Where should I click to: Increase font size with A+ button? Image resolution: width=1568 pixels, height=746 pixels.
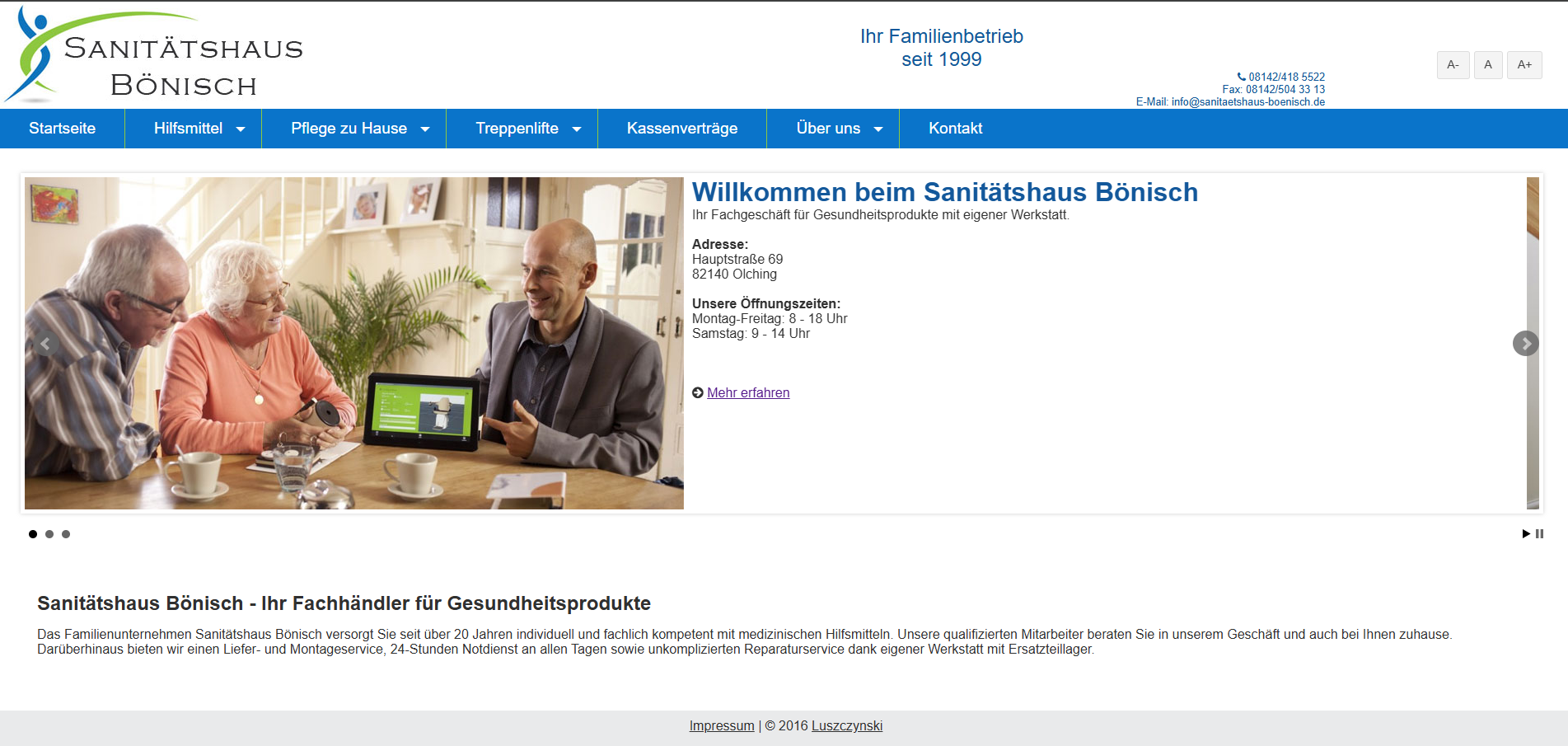pos(1524,65)
